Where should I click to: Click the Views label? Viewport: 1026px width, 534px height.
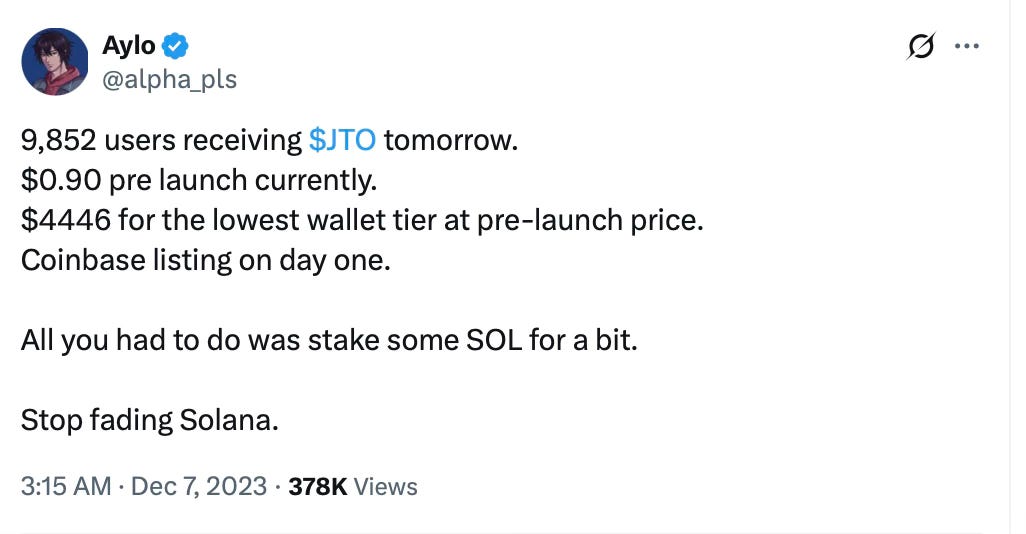click(385, 486)
